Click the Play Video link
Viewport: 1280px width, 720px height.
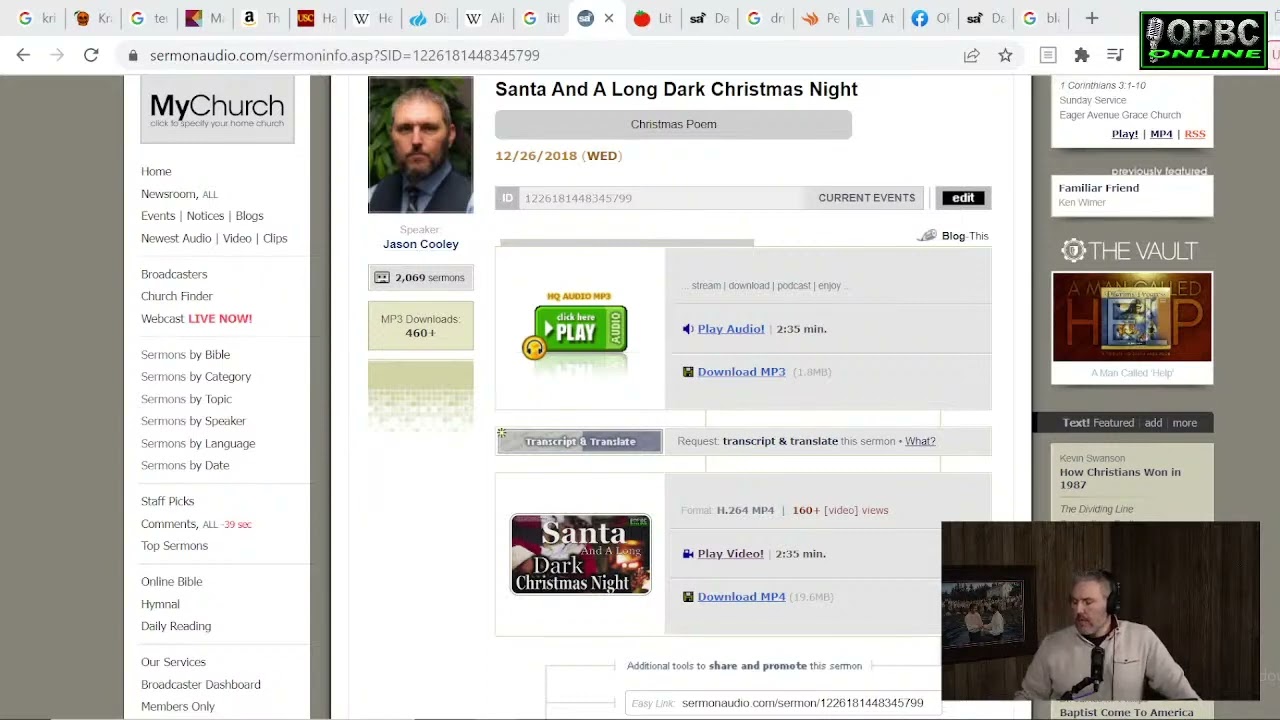pyautogui.click(x=730, y=554)
